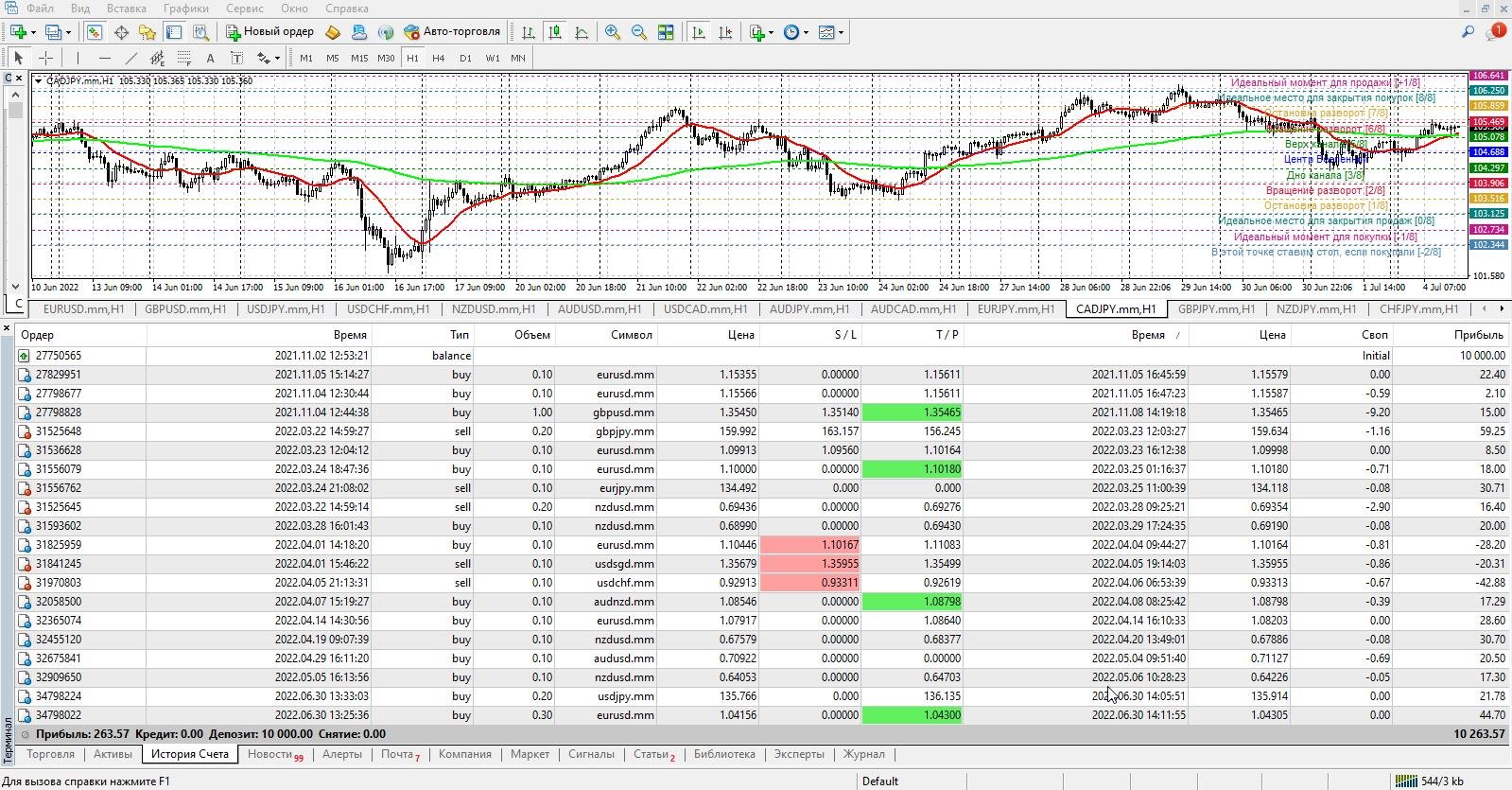Toggle Auto-trading on or off
Screen dimensions: 1512x790
pos(451,32)
